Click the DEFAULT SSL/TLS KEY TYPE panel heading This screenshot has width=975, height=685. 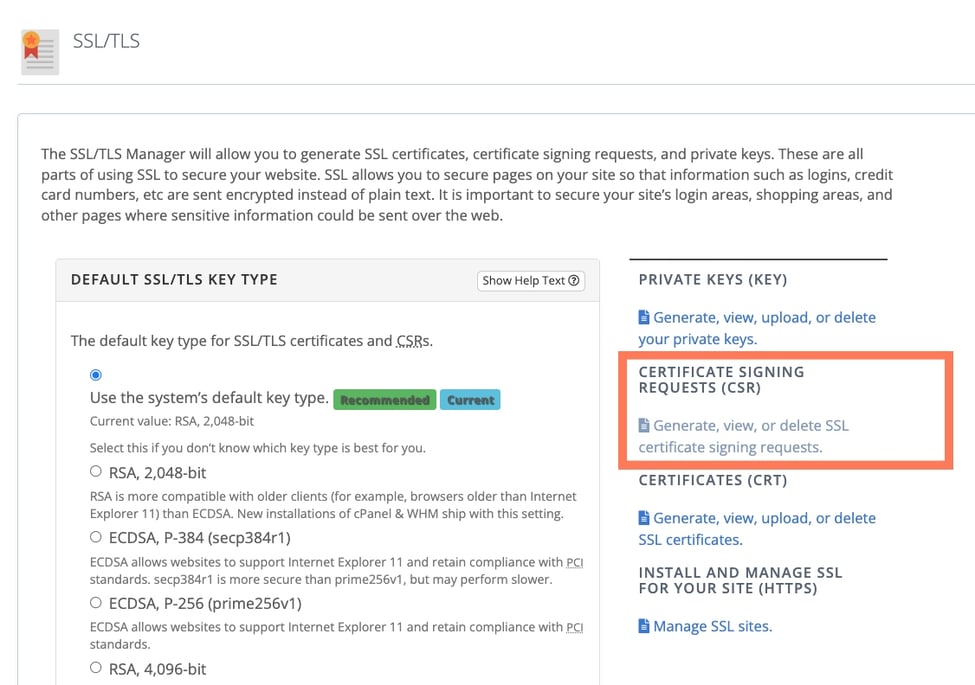click(173, 280)
